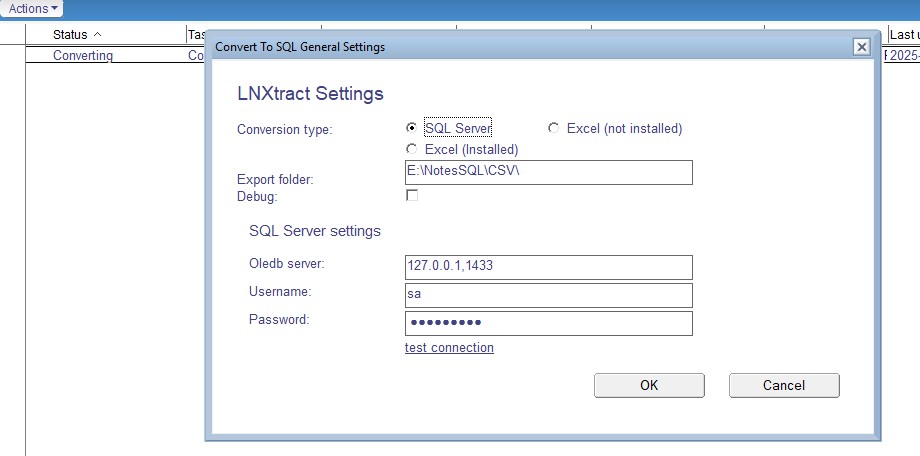Click the Convert To SQL General Settings title bar
This screenshot has width=920, height=456.
pos(500,47)
